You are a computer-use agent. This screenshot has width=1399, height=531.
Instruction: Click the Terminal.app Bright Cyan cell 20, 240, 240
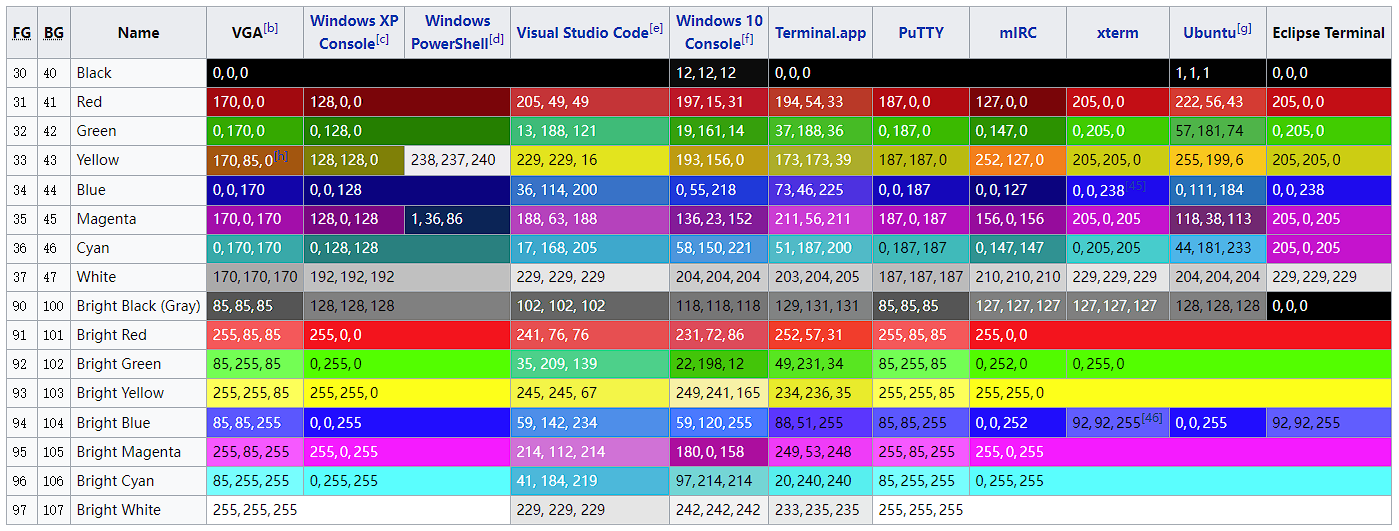[x=820, y=481]
